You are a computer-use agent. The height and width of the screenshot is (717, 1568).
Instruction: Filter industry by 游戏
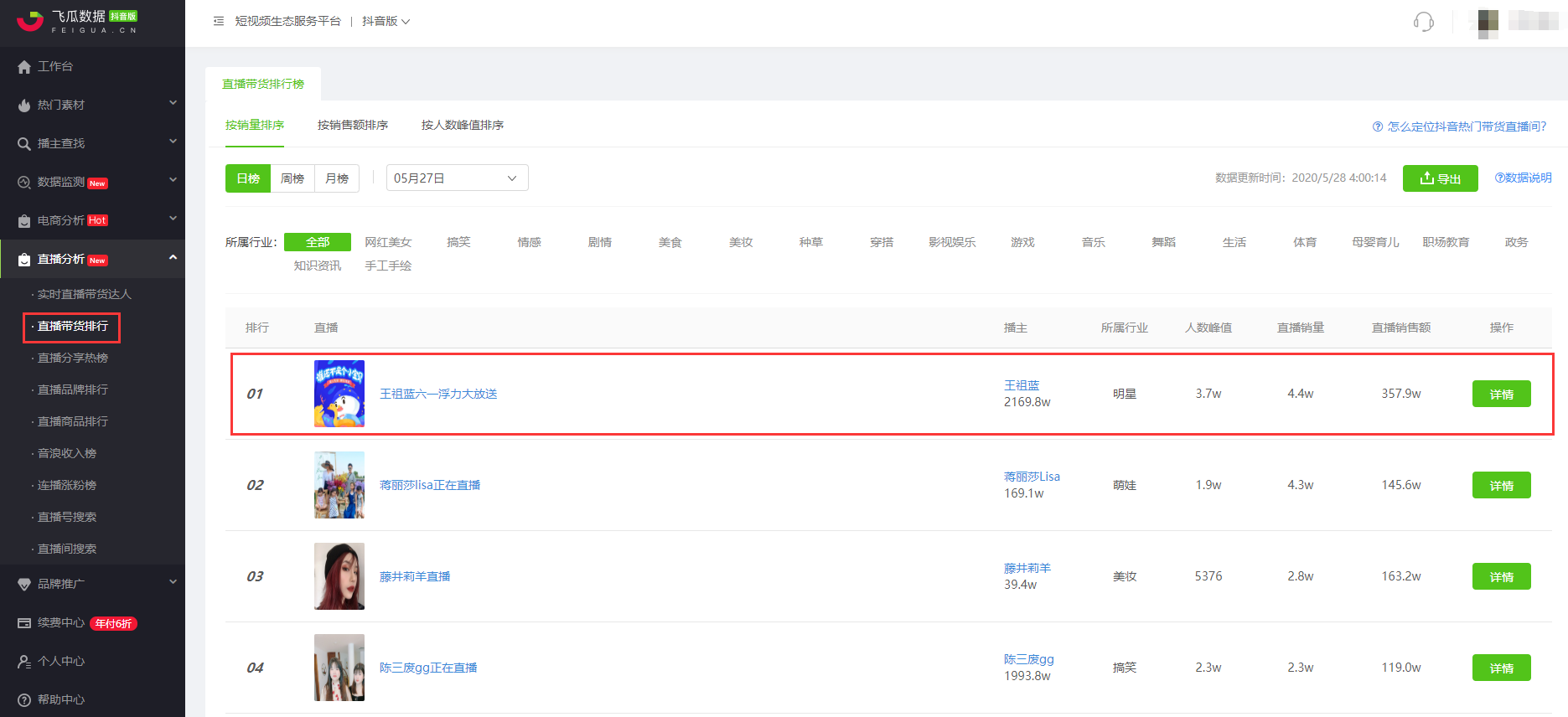pos(1022,242)
